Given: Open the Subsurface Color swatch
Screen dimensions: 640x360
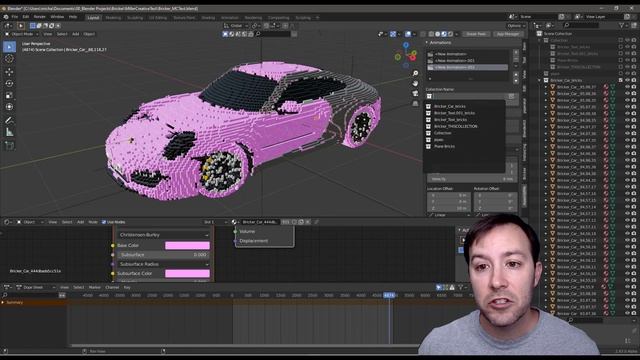Looking at the screenshot, I should 187,273.
